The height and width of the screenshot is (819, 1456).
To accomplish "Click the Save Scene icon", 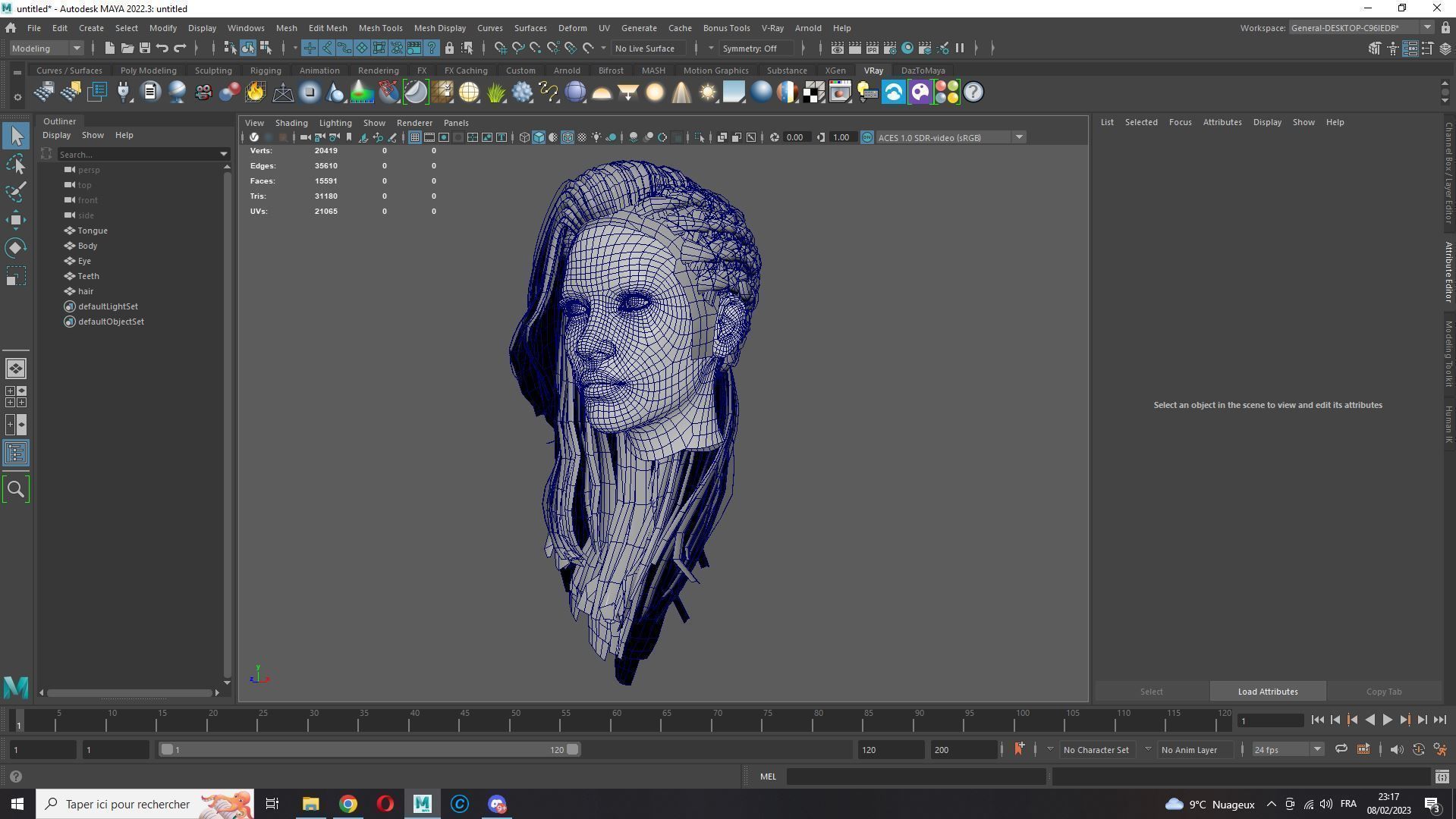I will click(144, 49).
